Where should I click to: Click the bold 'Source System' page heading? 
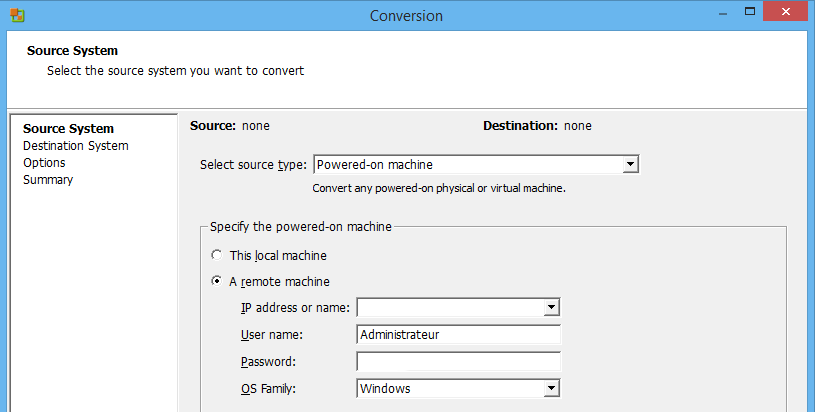[72, 51]
